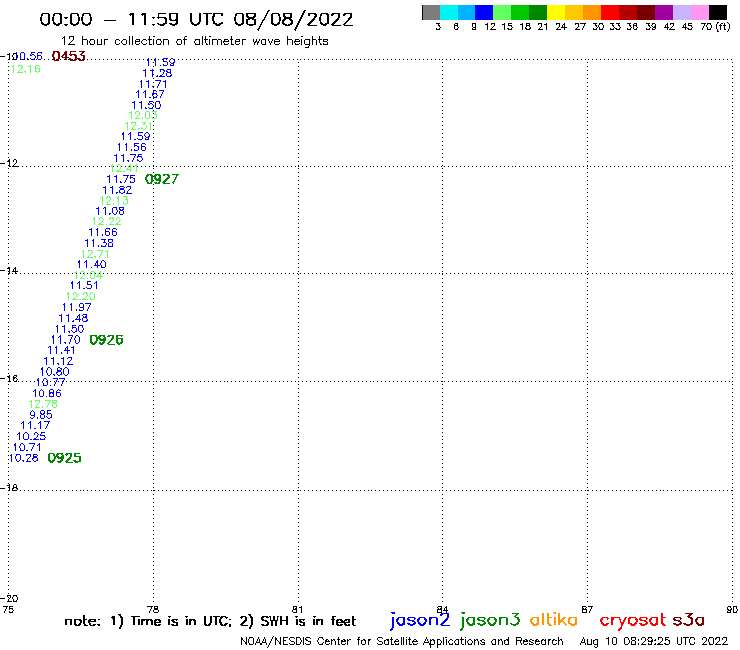Pick the orange swatch in the color scale
The height and width of the screenshot is (650, 740).
coord(592,12)
